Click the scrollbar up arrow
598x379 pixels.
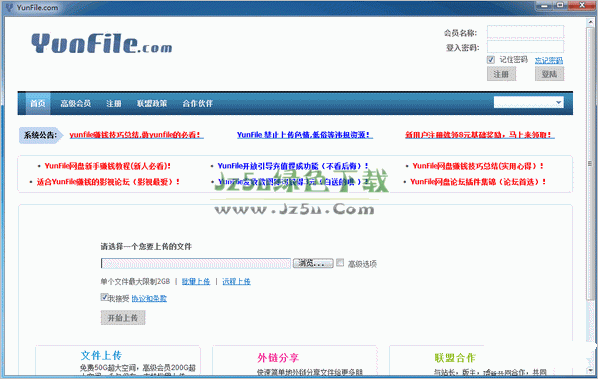[590, 22]
